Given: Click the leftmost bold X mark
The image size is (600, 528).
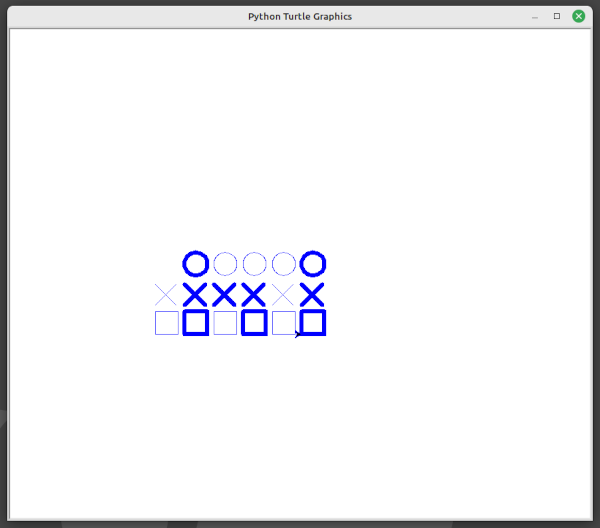Looking at the screenshot, I should pos(196,294).
